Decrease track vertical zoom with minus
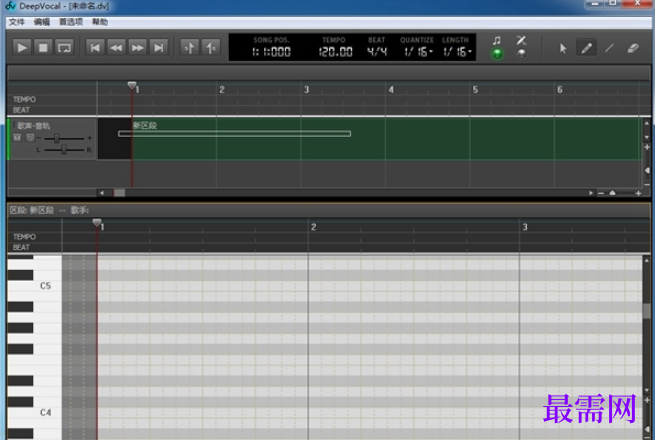 click(647, 184)
